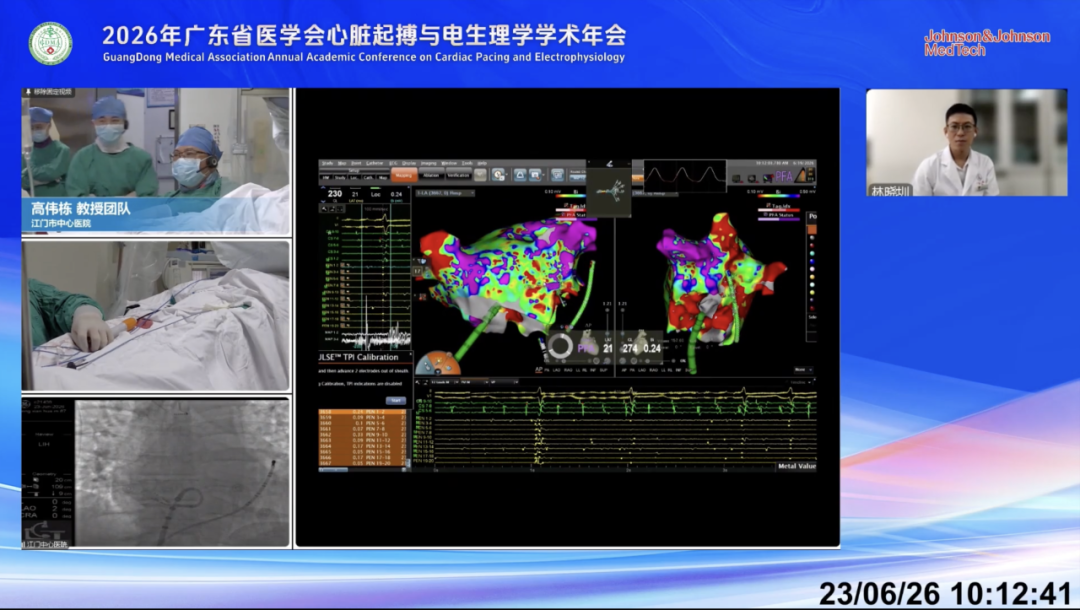This screenshot has height=610, width=1080.
Task: Switch to the Verification stage button
Action: (x=459, y=176)
